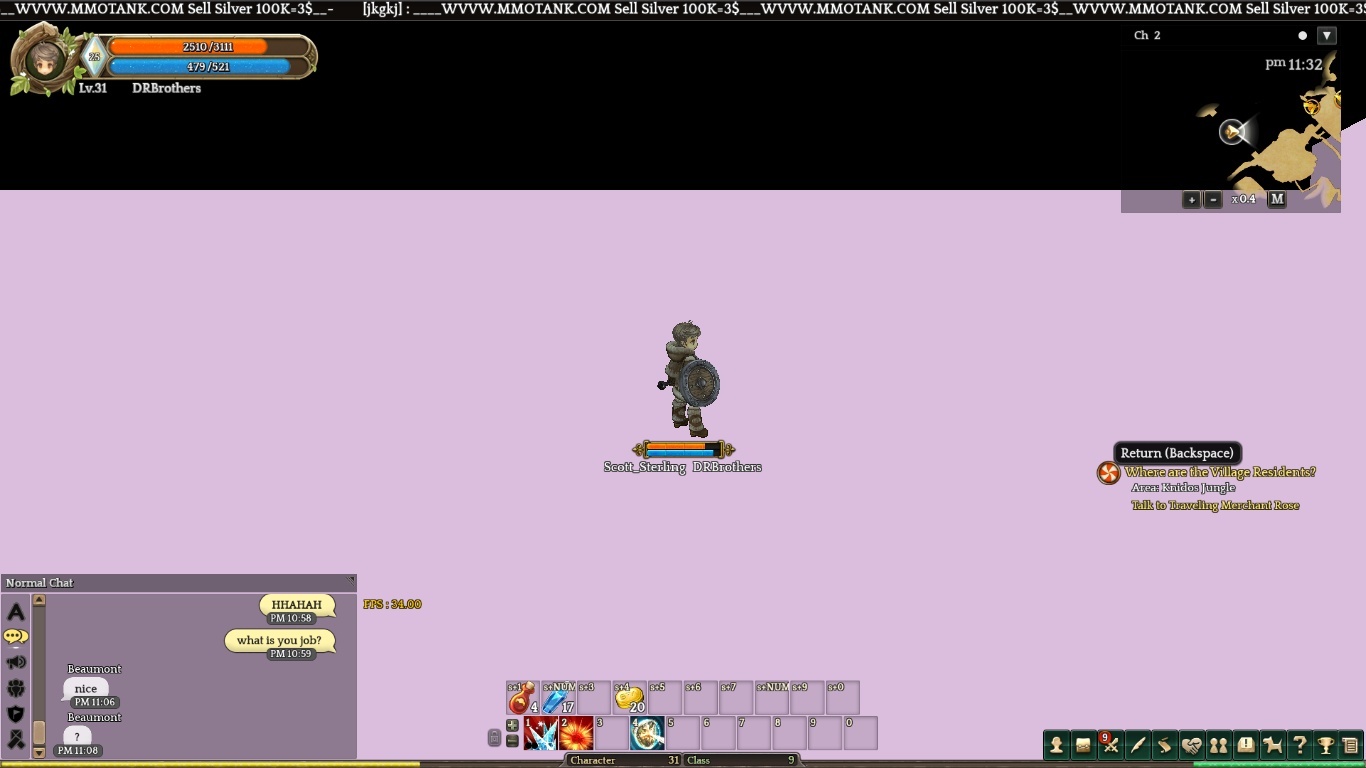Toggle the quick slot bar lock

coord(494,738)
